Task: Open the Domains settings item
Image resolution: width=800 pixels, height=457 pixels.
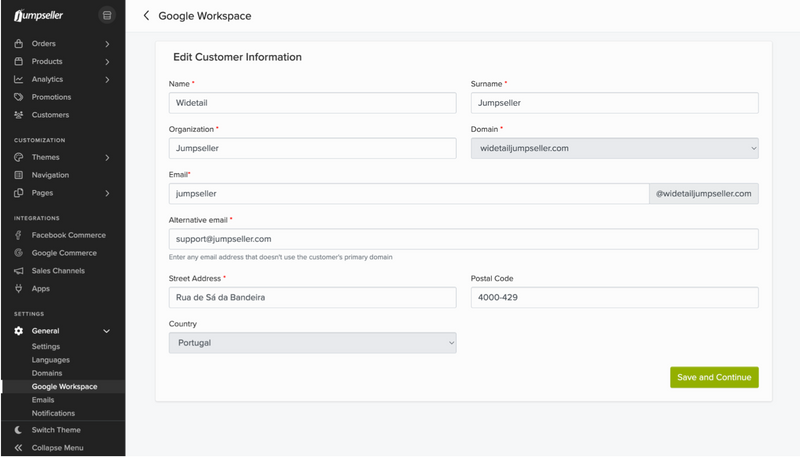Action: click(49, 373)
